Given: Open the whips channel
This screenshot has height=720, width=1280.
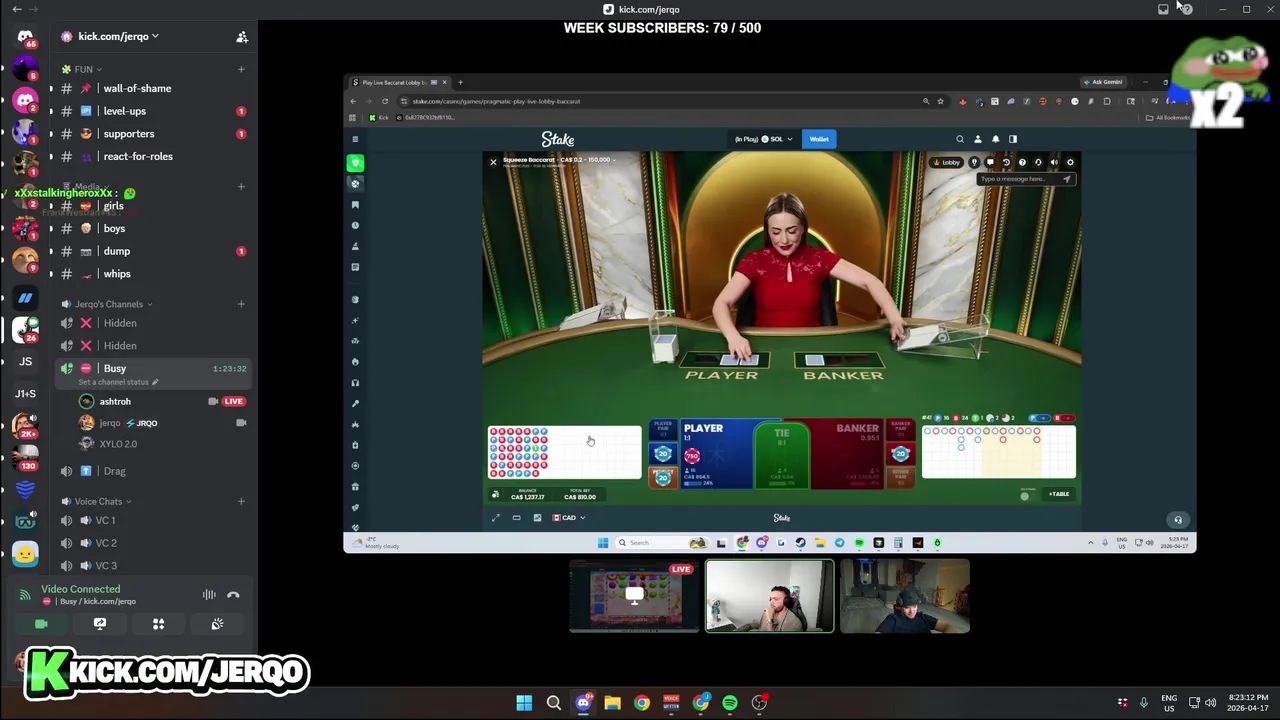Looking at the screenshot, I should (150, 274).
